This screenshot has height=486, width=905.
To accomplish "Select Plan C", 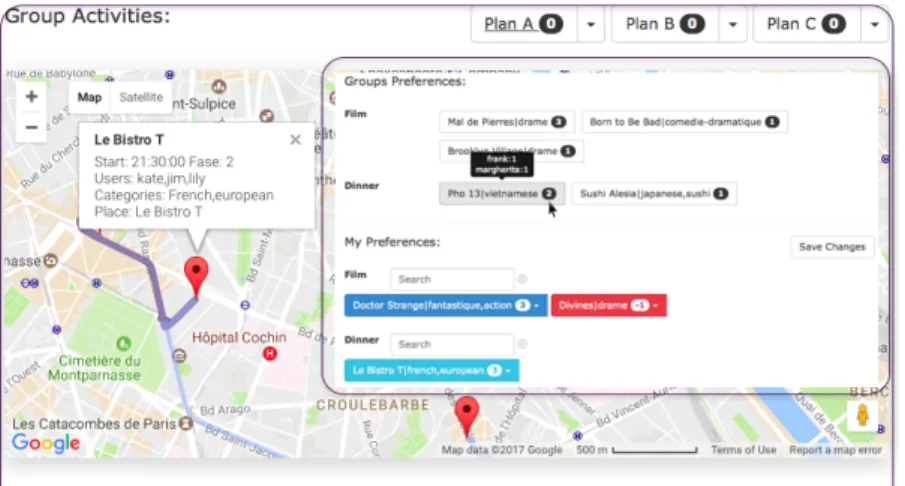I will [806, 24].
